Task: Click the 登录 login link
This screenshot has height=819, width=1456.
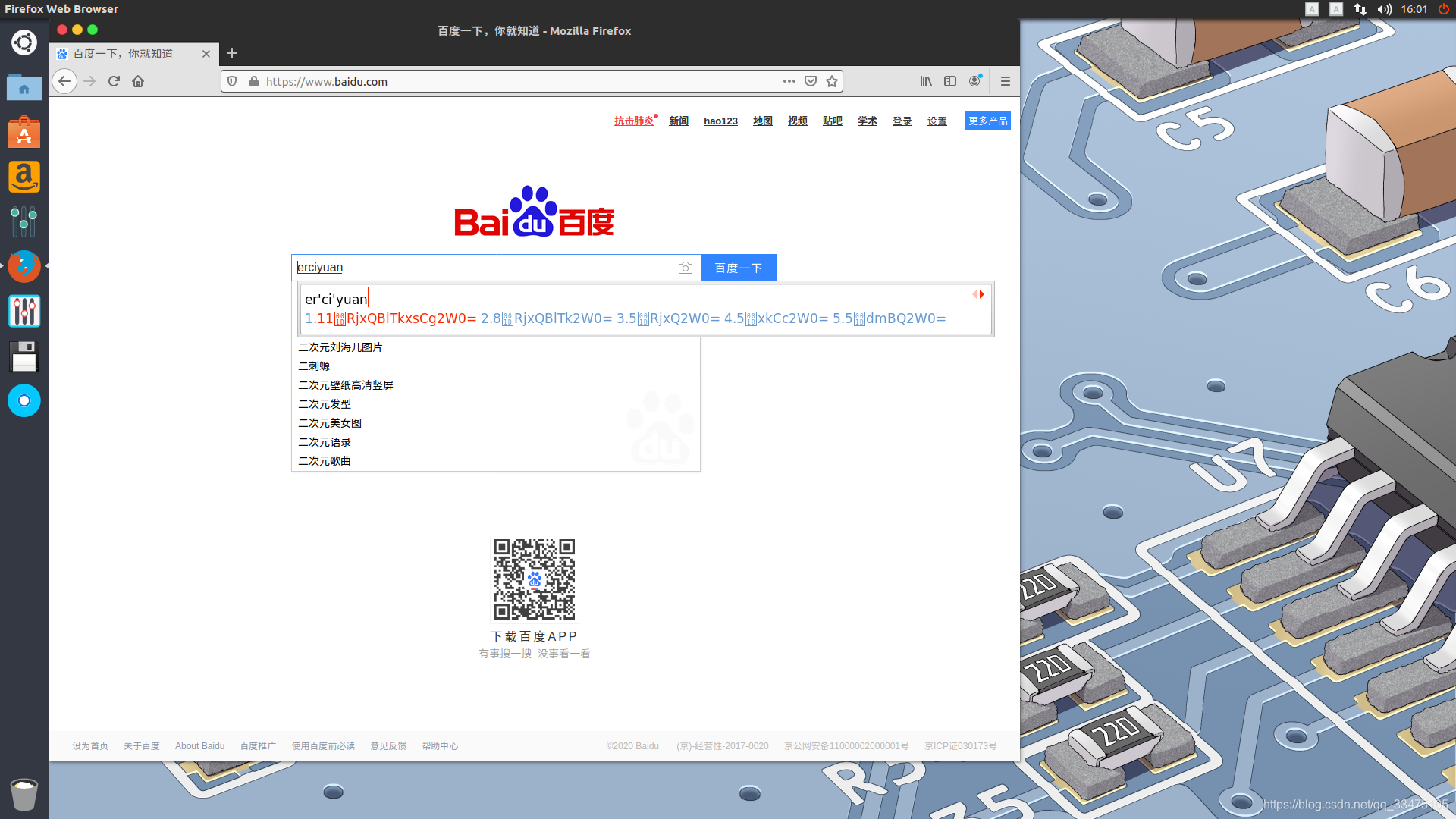Action: click(902, 121)
